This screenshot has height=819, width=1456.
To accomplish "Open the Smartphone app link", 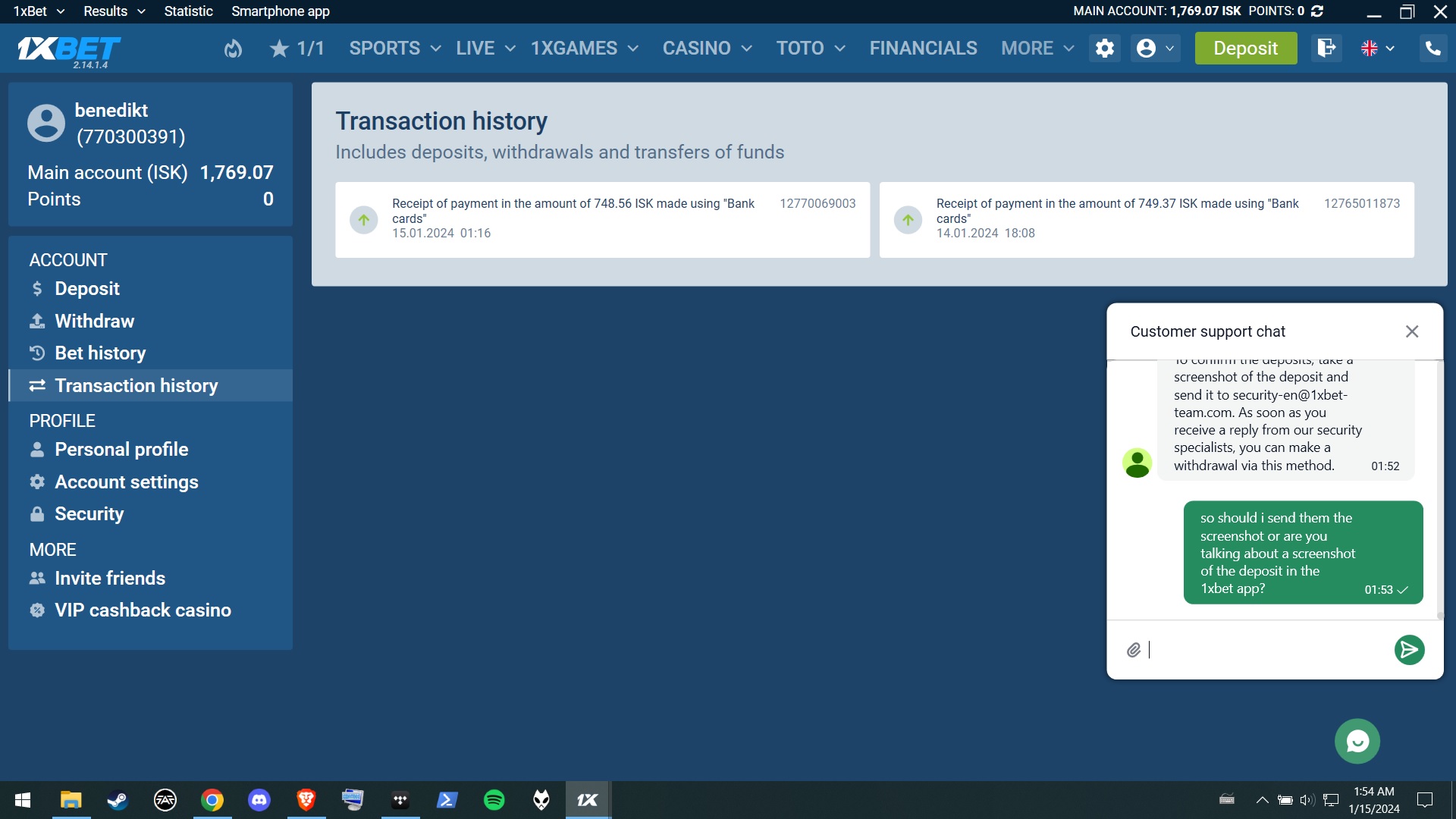I will [281, 11].
